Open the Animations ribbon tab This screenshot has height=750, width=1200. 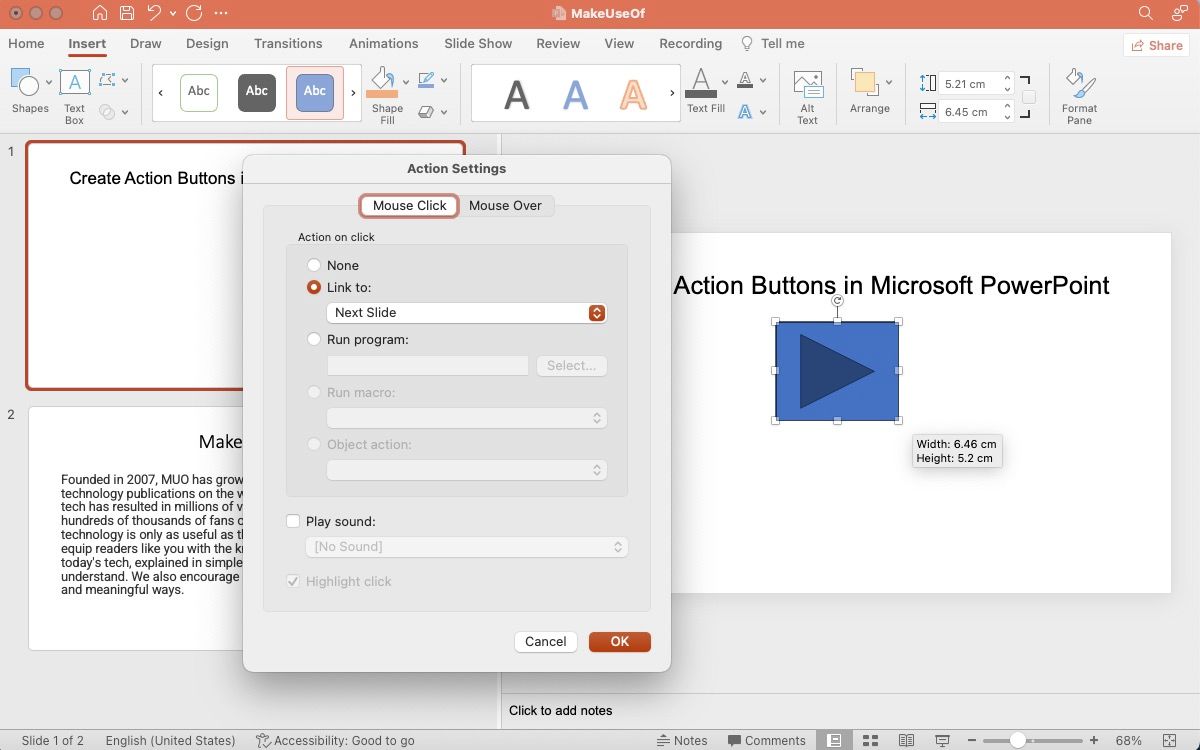383,43
